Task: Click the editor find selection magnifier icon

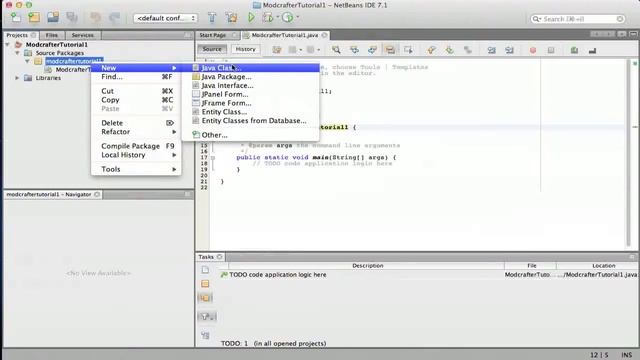Action: (x=336, y=50)
